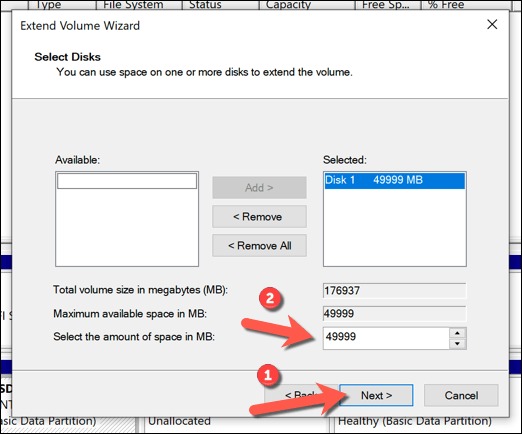Screen dimensions: 522x434
Task: Click the amount of space input field
Action: (x=386, y=338)
